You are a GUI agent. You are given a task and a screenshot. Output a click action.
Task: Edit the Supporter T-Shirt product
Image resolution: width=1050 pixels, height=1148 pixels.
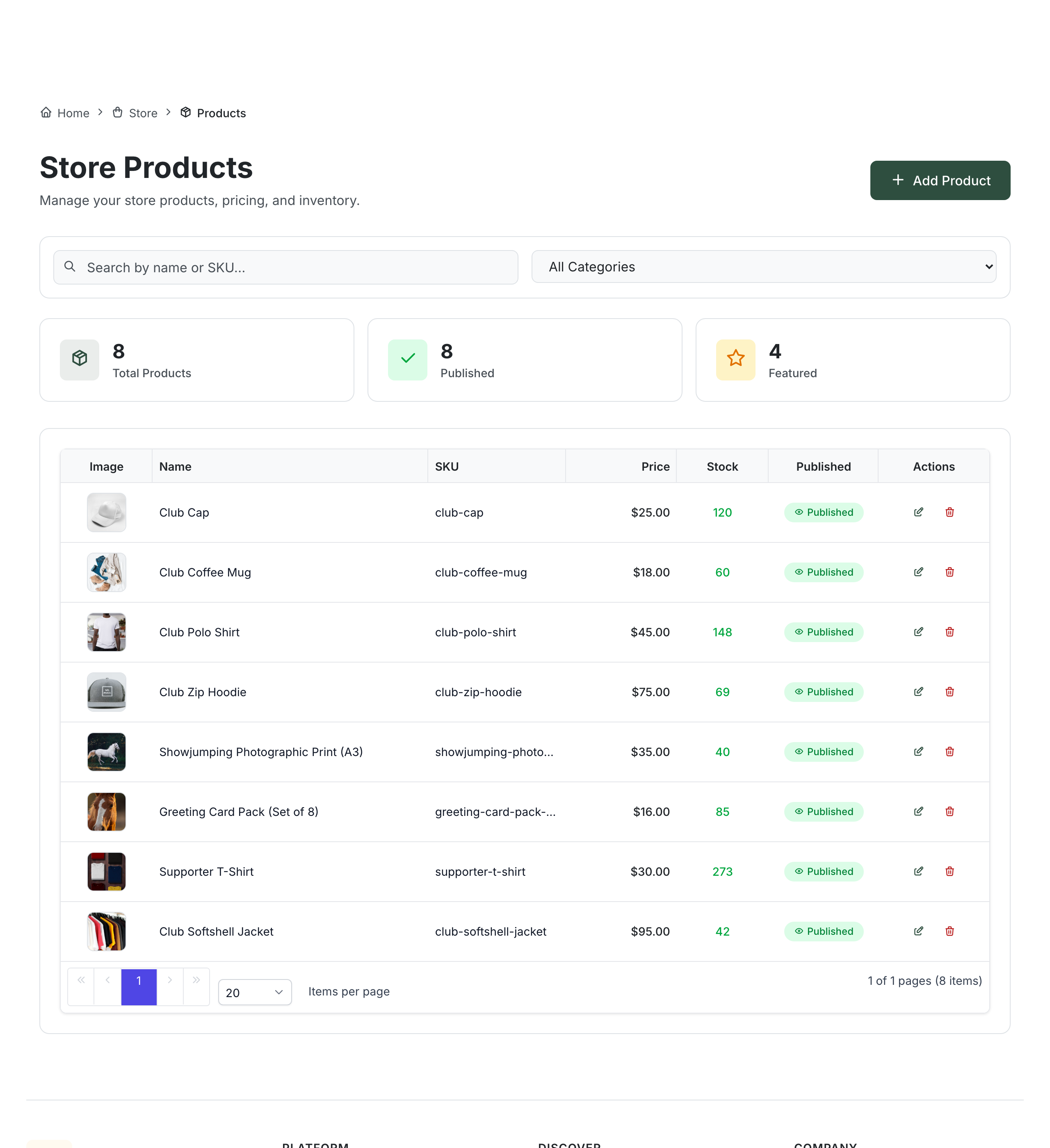tap(918, 871)
